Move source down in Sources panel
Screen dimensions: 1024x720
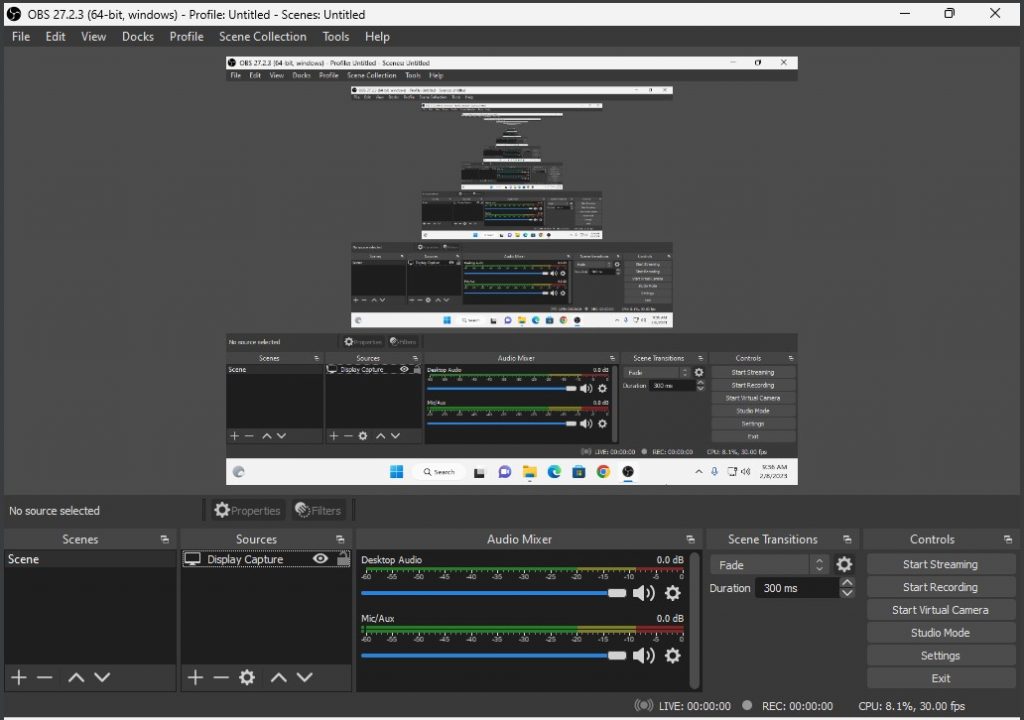[304, 678]
